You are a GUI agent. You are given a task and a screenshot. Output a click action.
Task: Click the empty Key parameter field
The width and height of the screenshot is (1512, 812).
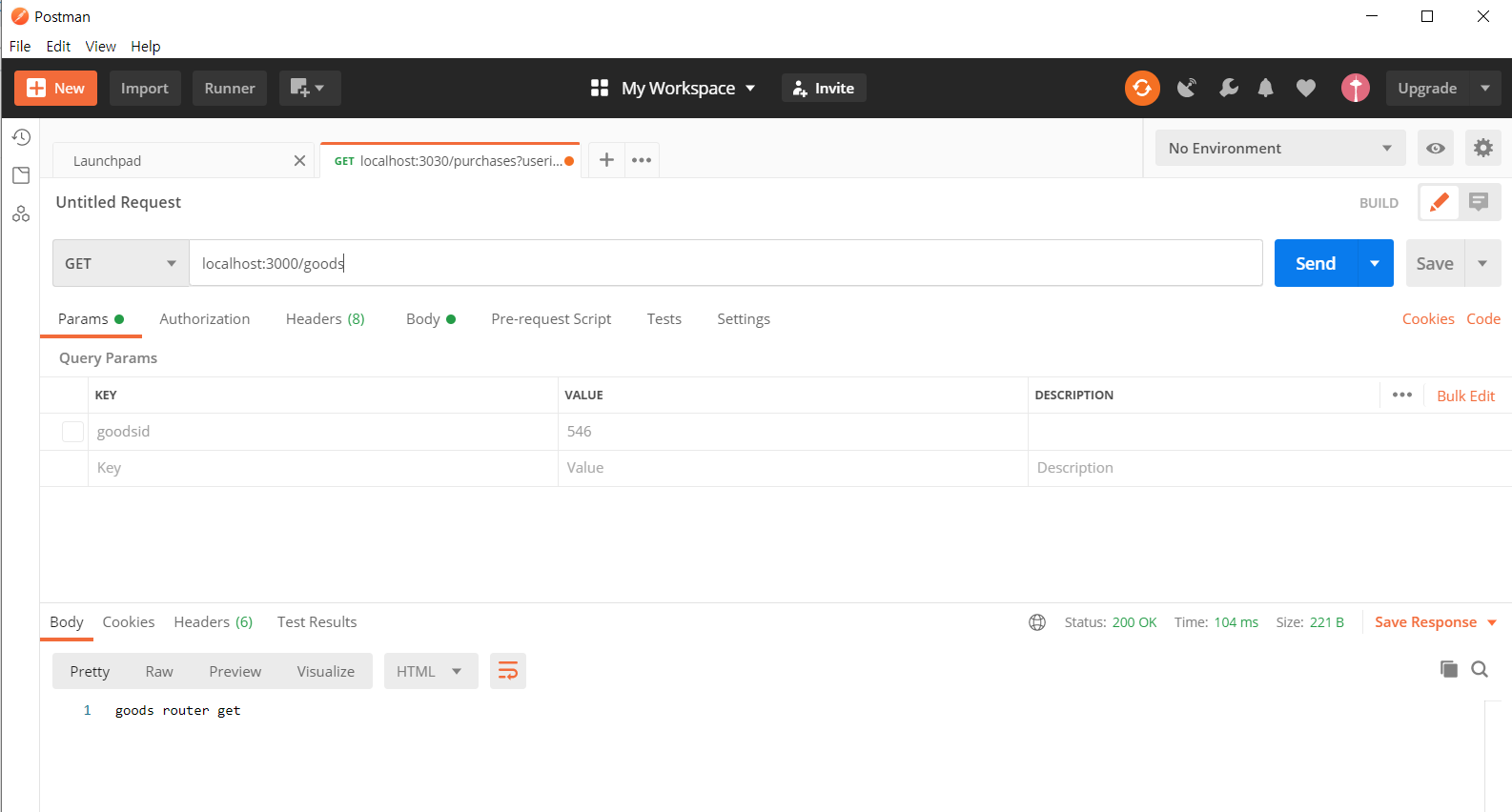(x=323, y=468)
